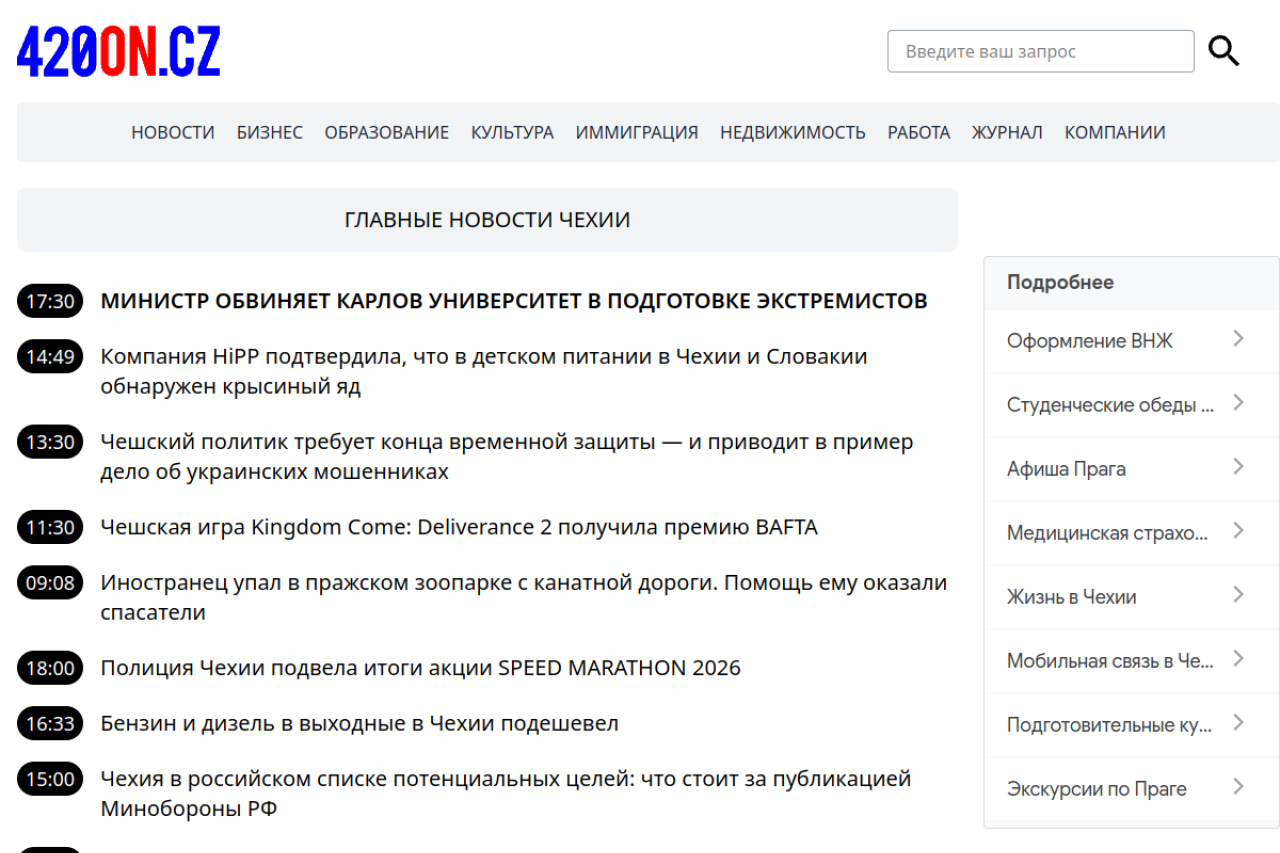Go to the НЕДВИЖИМОСТЬ section
Viewport: 1280px width, 853px height.
tap(792, 132)
